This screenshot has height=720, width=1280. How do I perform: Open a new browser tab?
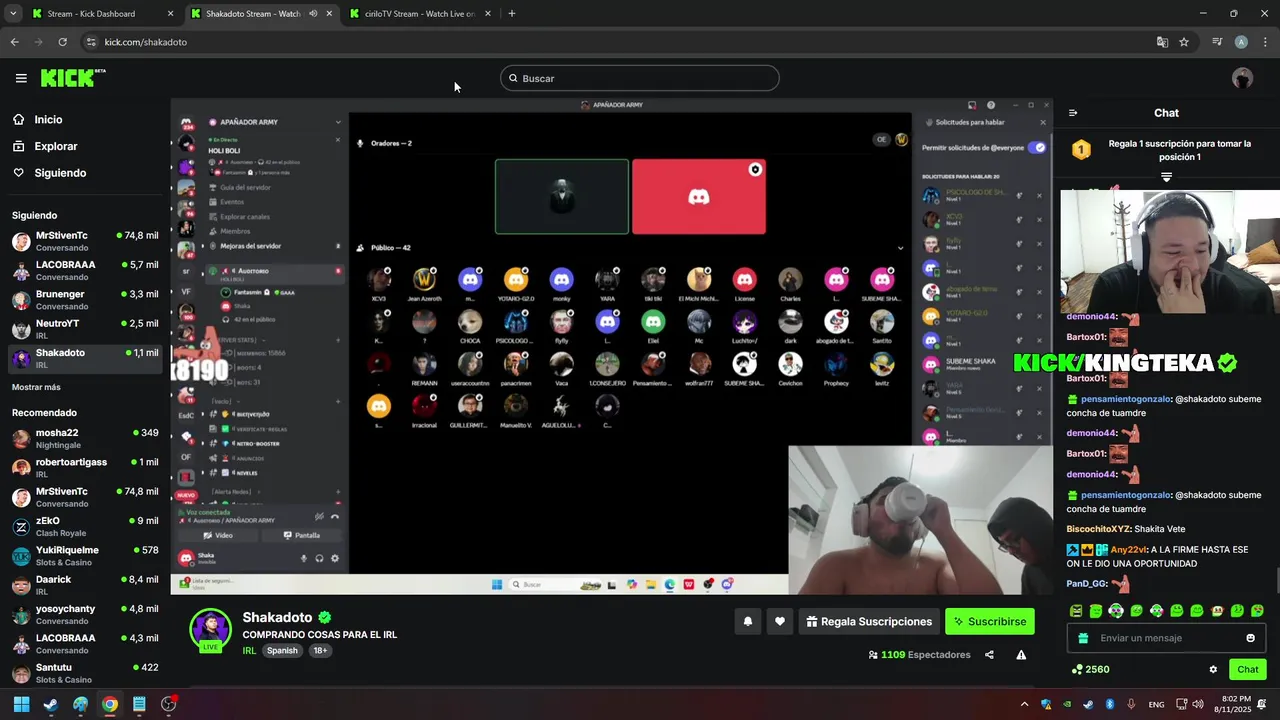coord(511,14)
